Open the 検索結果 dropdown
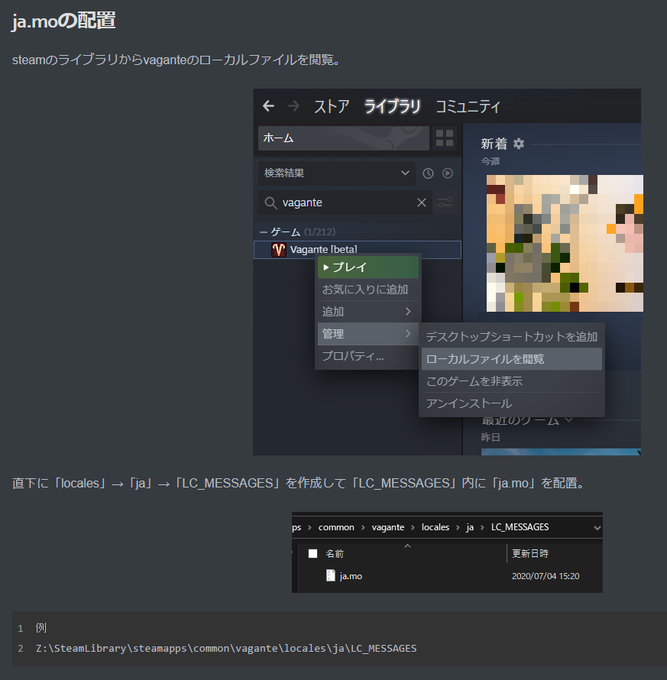 point(337,173)
